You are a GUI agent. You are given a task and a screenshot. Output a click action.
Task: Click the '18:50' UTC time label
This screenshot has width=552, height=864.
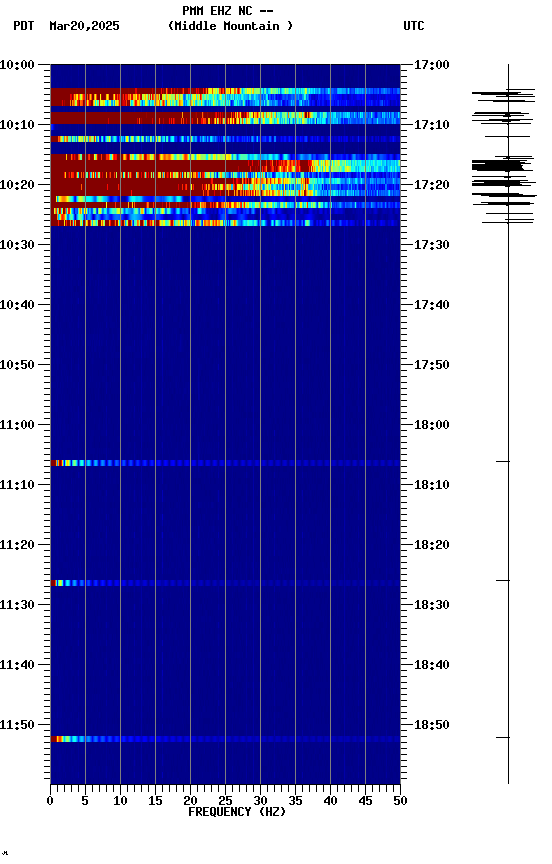click(432, 725)
